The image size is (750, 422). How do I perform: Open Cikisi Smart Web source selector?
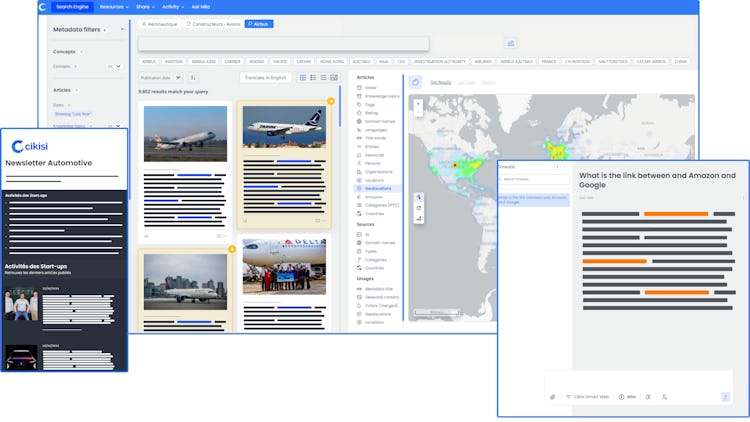point(588,397)
